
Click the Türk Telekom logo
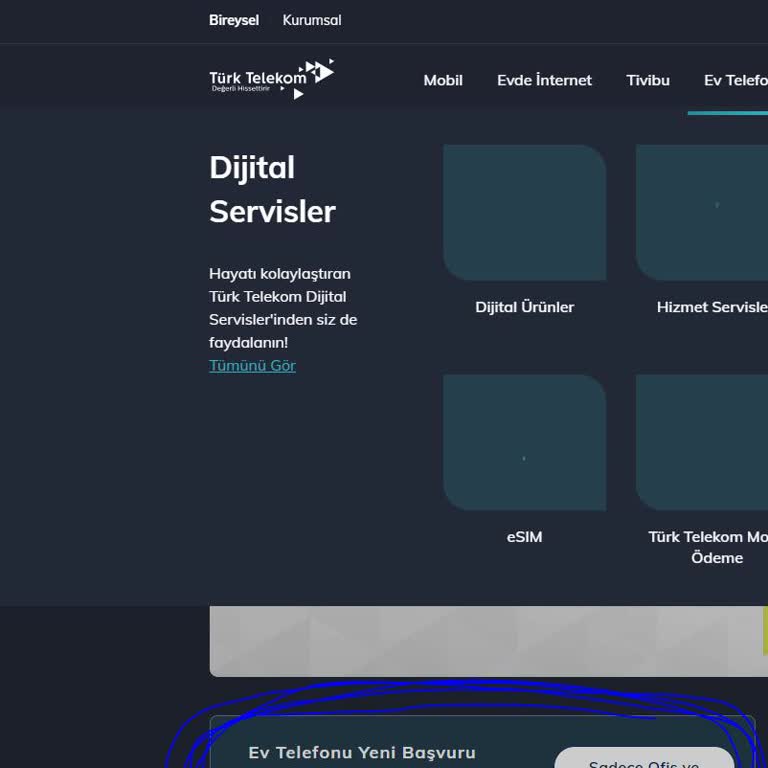(270, 79)
